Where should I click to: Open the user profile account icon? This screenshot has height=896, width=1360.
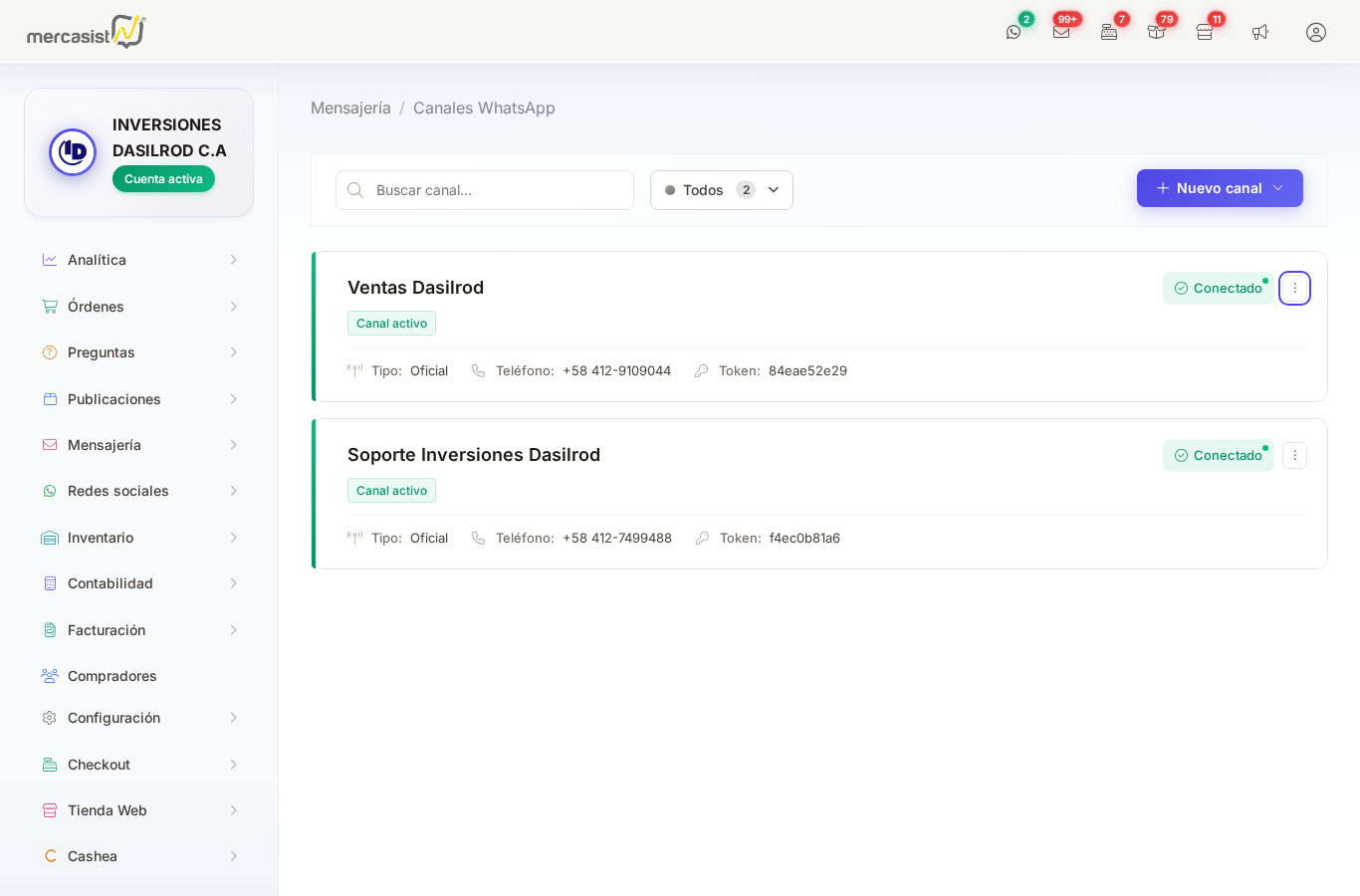point(1316,32)
